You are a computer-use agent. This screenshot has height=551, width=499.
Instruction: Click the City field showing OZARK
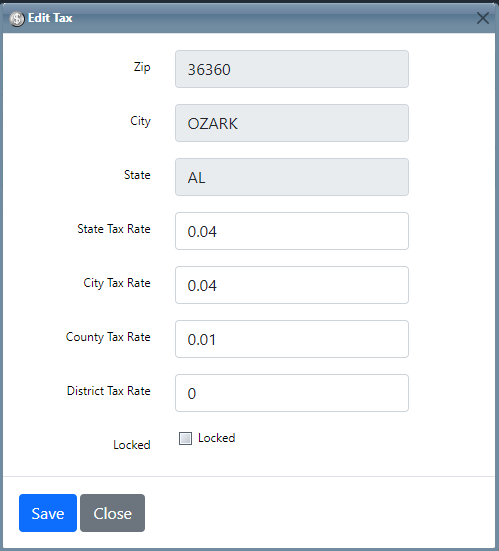pos(292,123)
